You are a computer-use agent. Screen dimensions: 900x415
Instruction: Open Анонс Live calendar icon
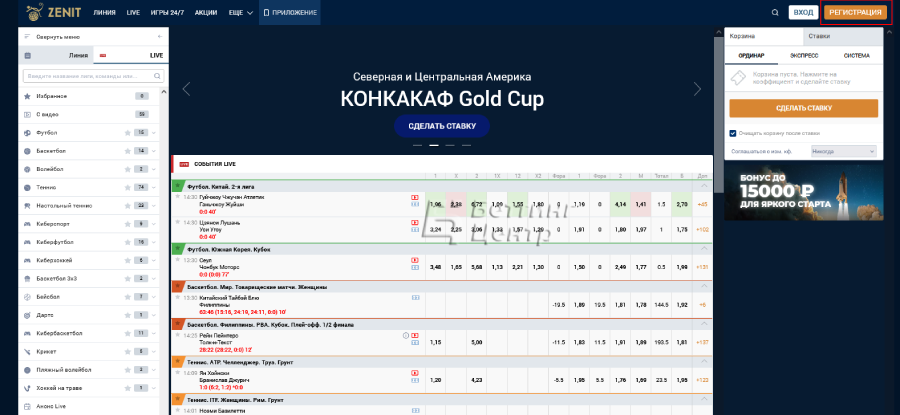click(x=27, y=406)
